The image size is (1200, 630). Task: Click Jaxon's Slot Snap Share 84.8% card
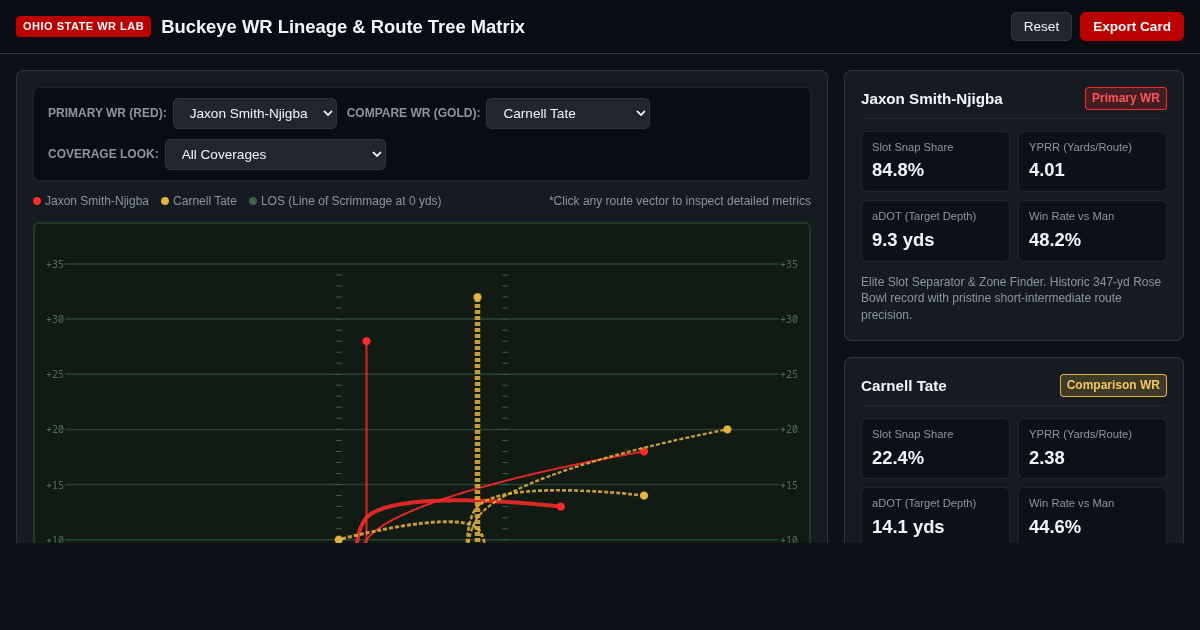[x=935, y=161]
